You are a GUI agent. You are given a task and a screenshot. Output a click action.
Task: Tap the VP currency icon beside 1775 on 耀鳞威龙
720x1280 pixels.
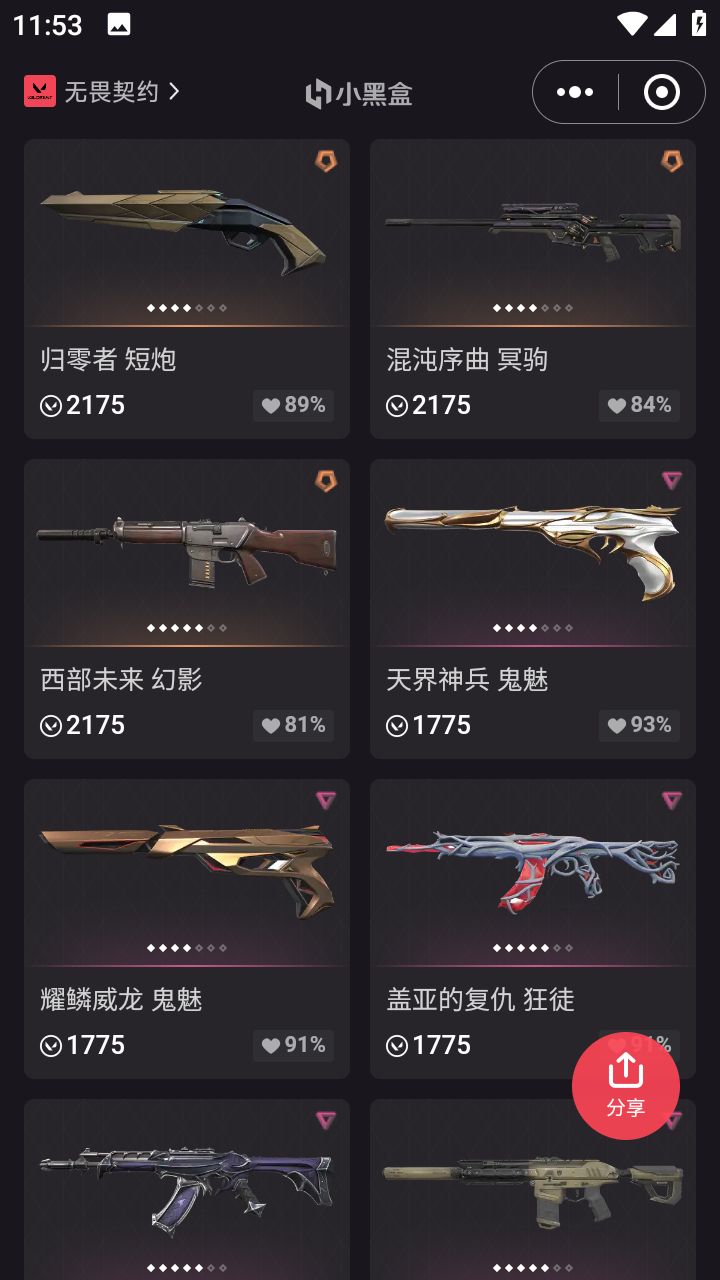(x=51, y=1046)
